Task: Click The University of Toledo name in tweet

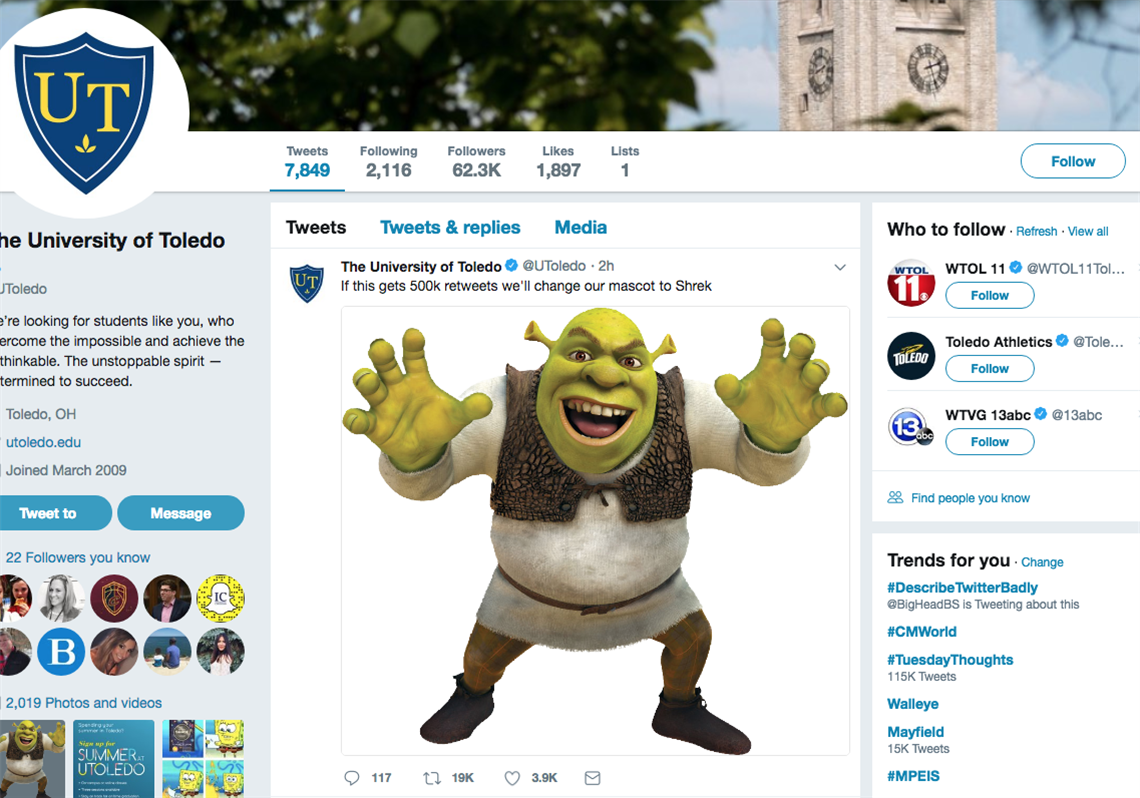Action: [421, 267]
